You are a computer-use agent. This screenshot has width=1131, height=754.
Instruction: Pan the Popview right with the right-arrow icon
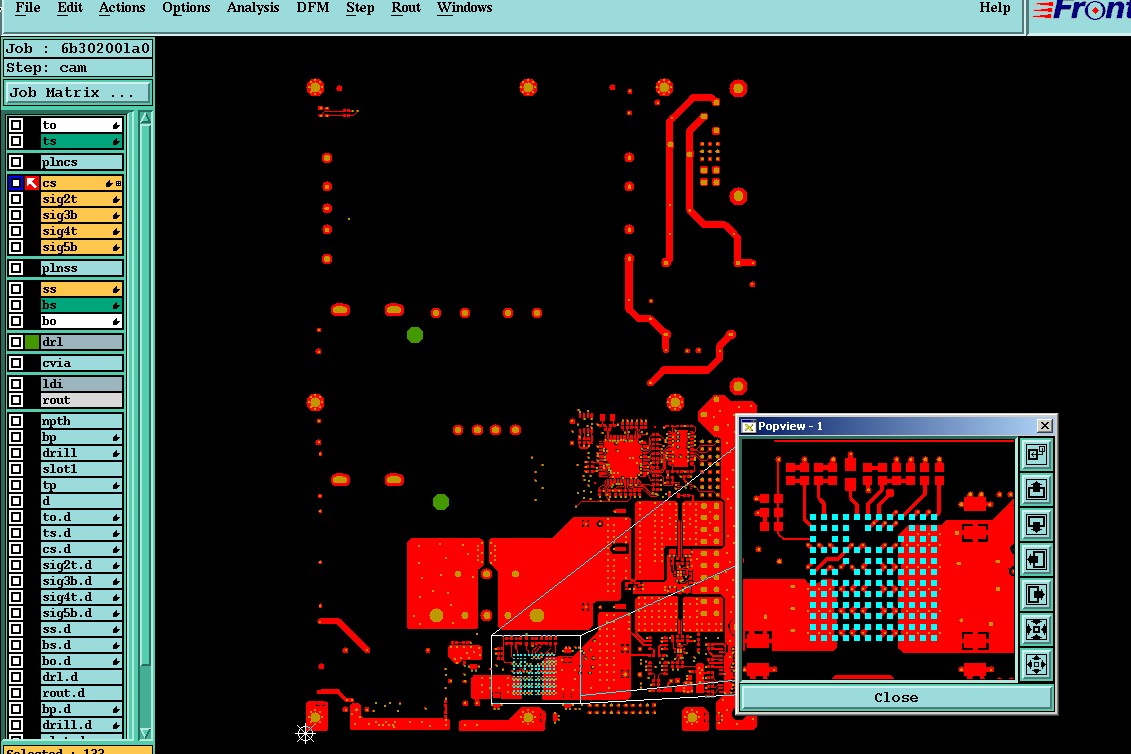(x=1037, y=595)
